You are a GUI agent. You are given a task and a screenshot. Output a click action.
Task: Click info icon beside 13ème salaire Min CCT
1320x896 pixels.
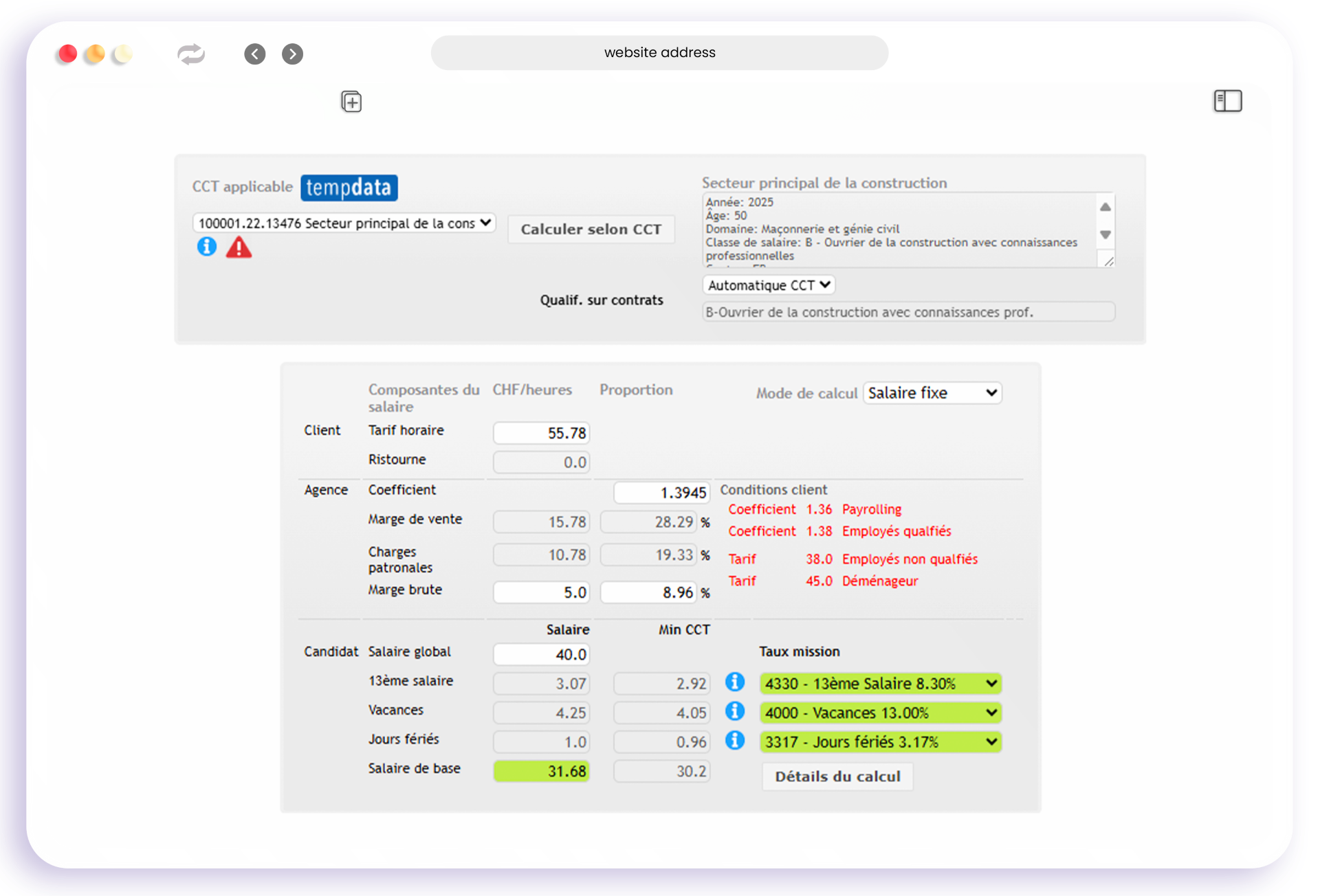pos(734,682)
